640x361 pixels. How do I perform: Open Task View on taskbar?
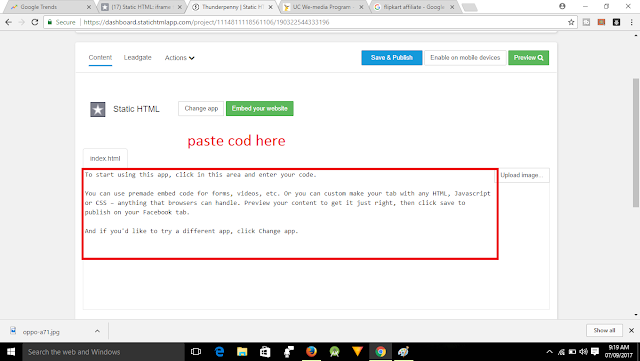point(196,352)
